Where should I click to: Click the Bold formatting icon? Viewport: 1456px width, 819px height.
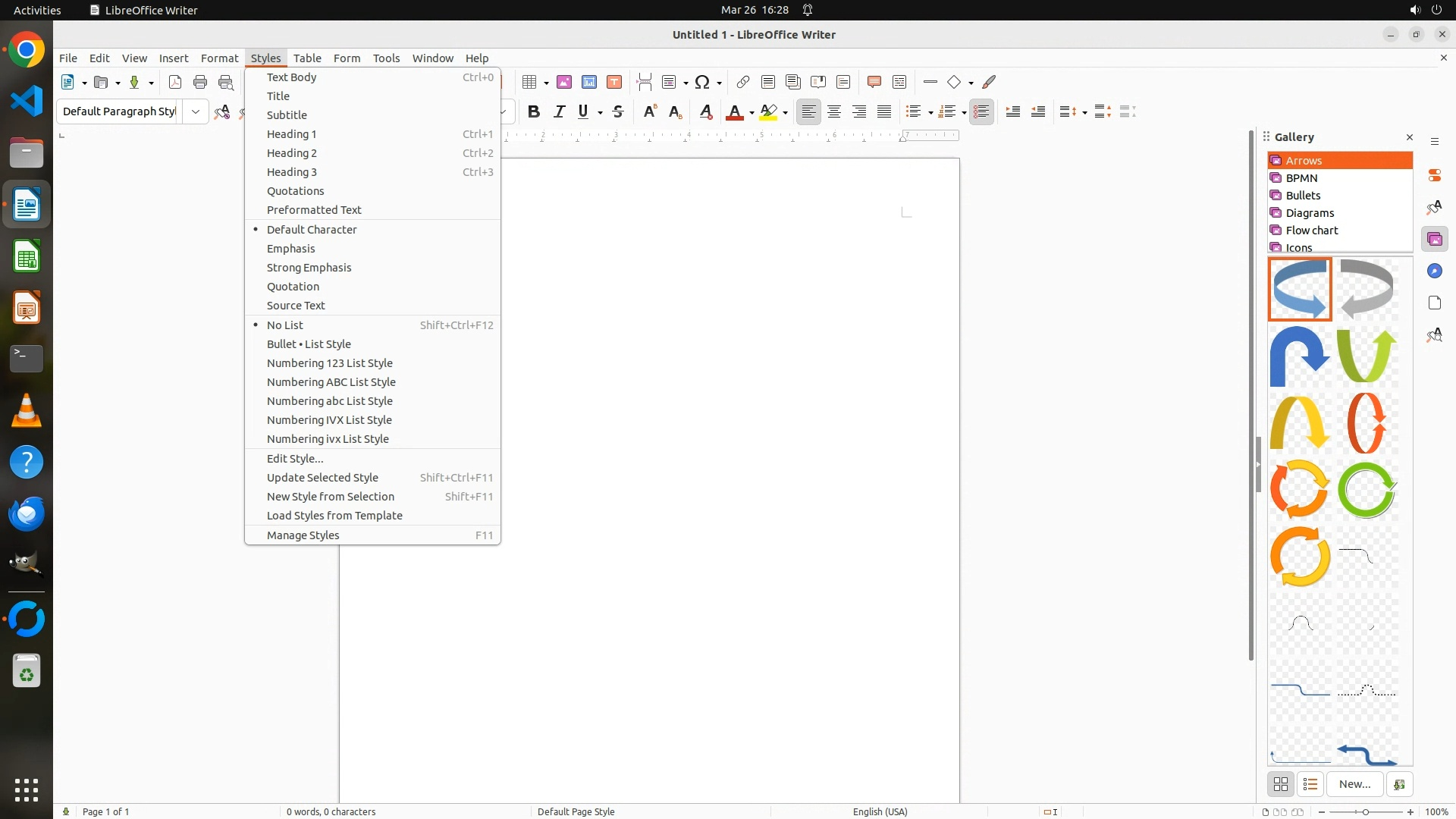click(534, 112)
